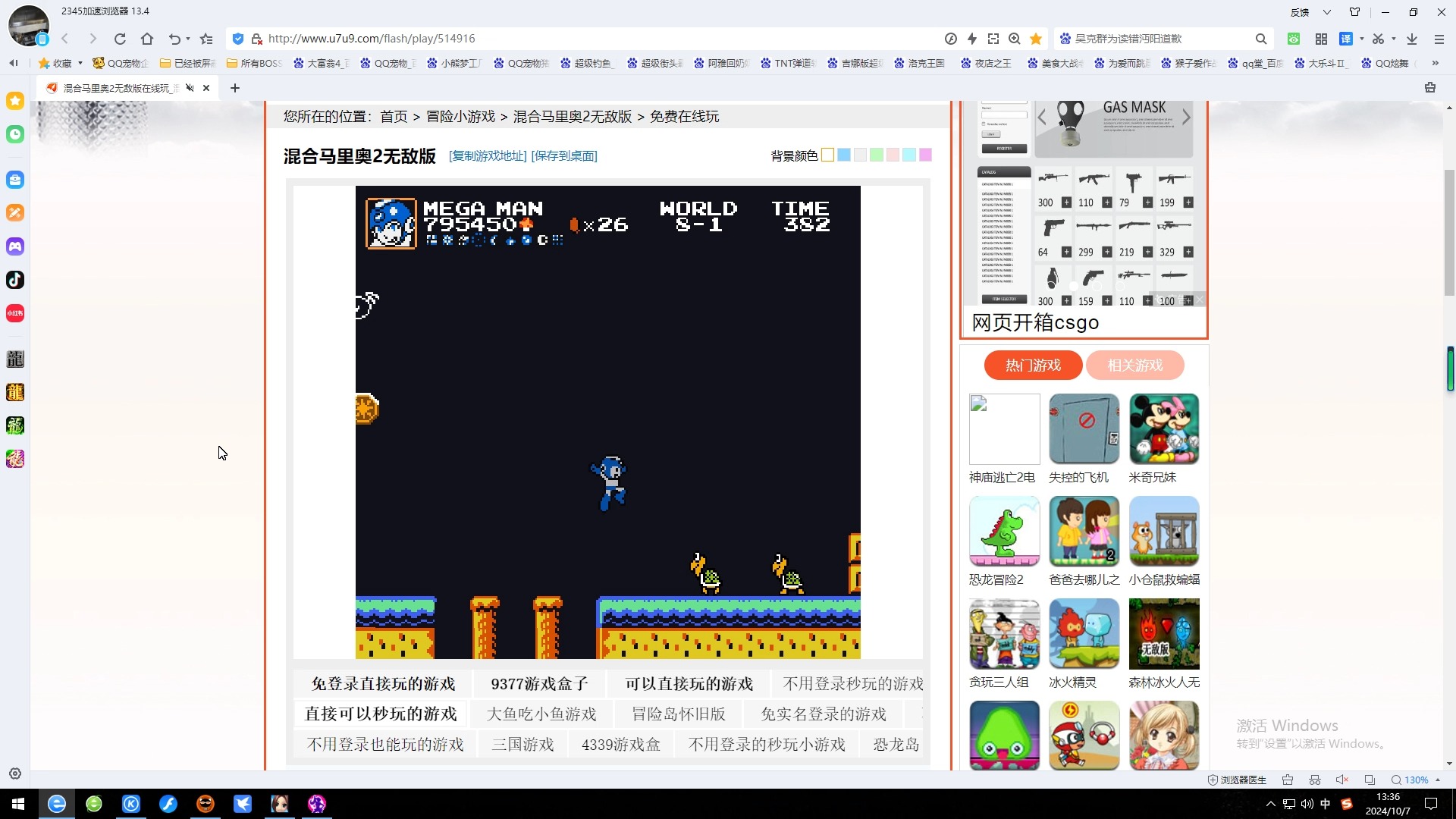This screenshot has width=1456, height=819.
Task: Click the undo closed tab arrow icon
Action: click(x=174, y=39)
